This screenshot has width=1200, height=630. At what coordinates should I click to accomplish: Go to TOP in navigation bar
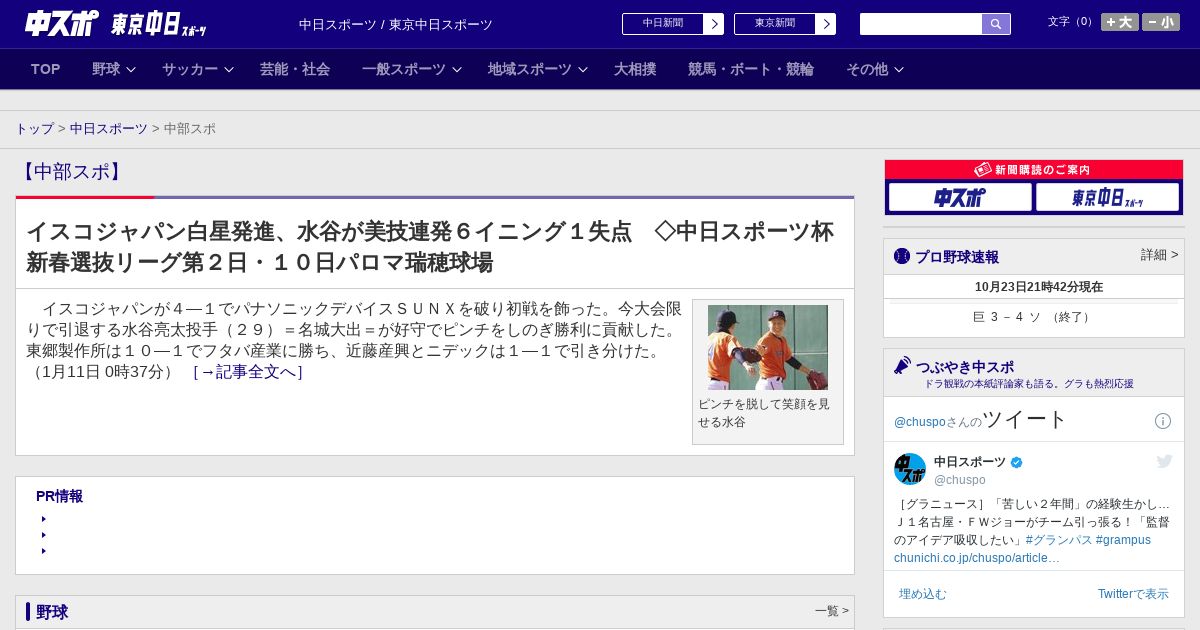tap(46, 69)
